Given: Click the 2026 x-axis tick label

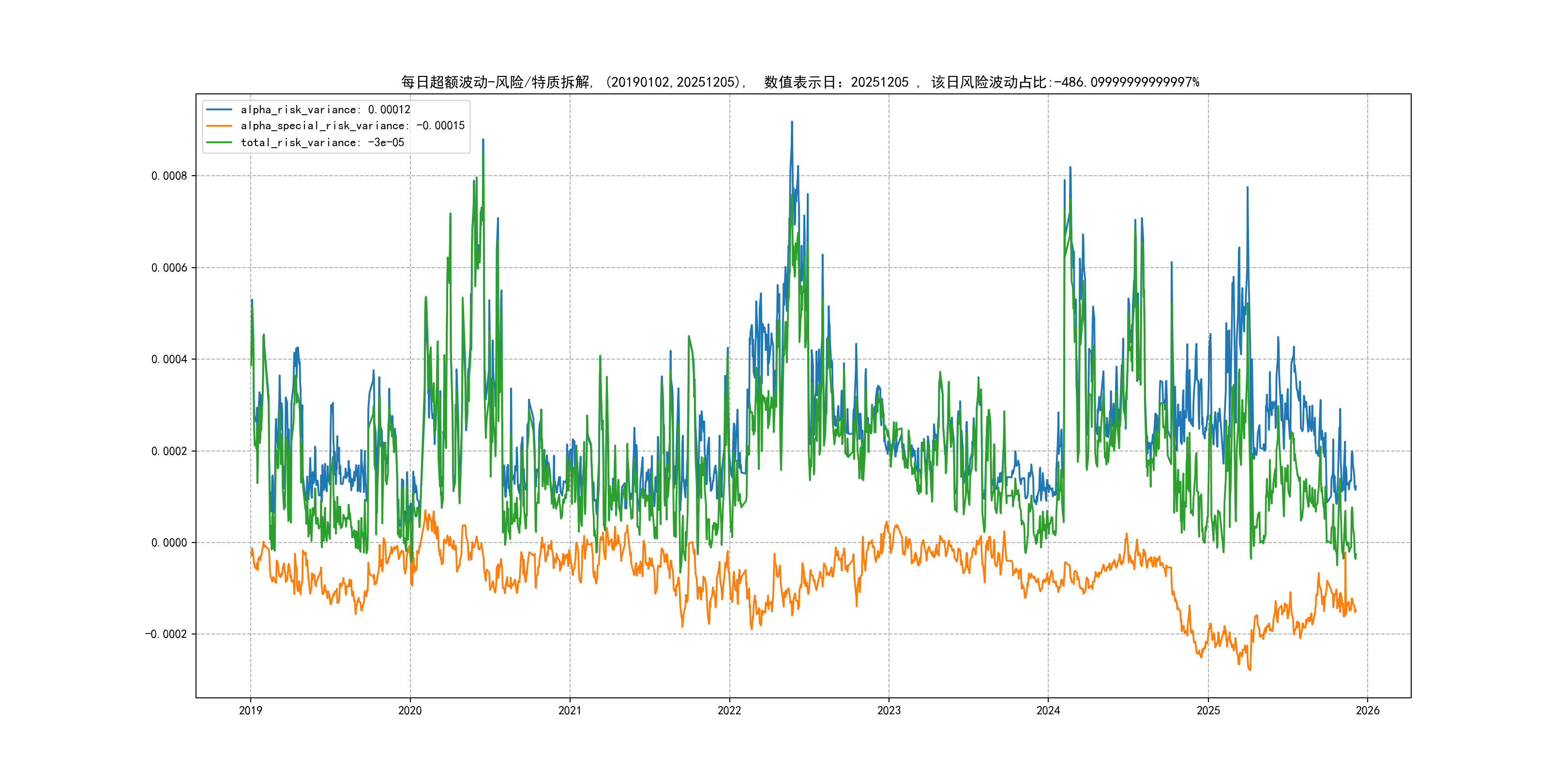Looking at the screenshot, I should click(x=1368, y=710).
